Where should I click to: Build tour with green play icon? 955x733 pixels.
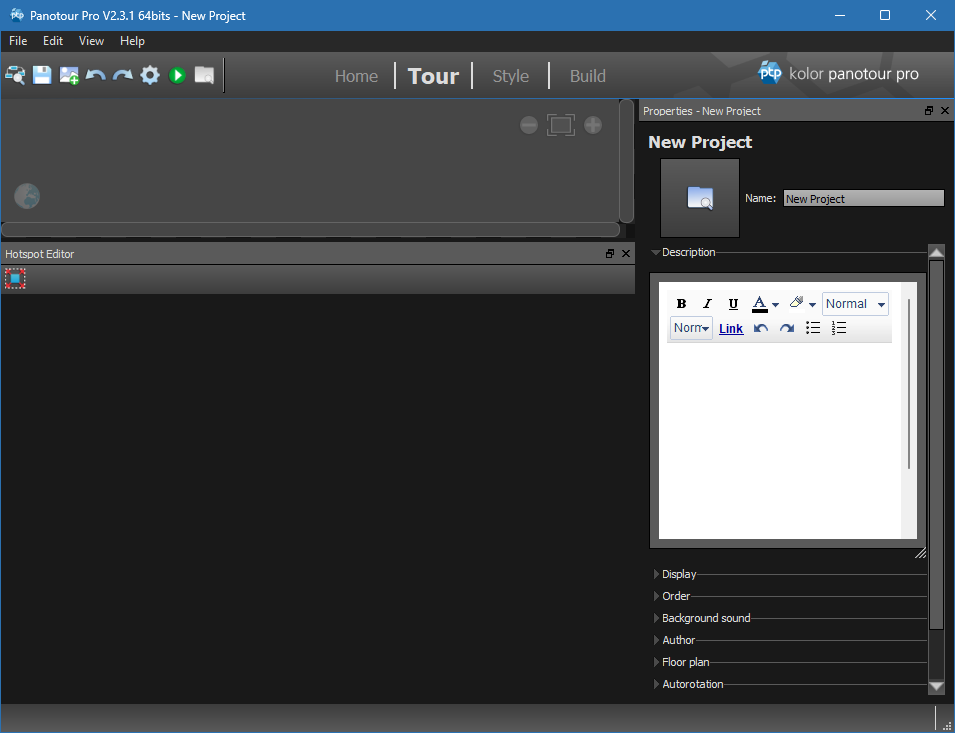pyautogui.click(x=177, y=75)
